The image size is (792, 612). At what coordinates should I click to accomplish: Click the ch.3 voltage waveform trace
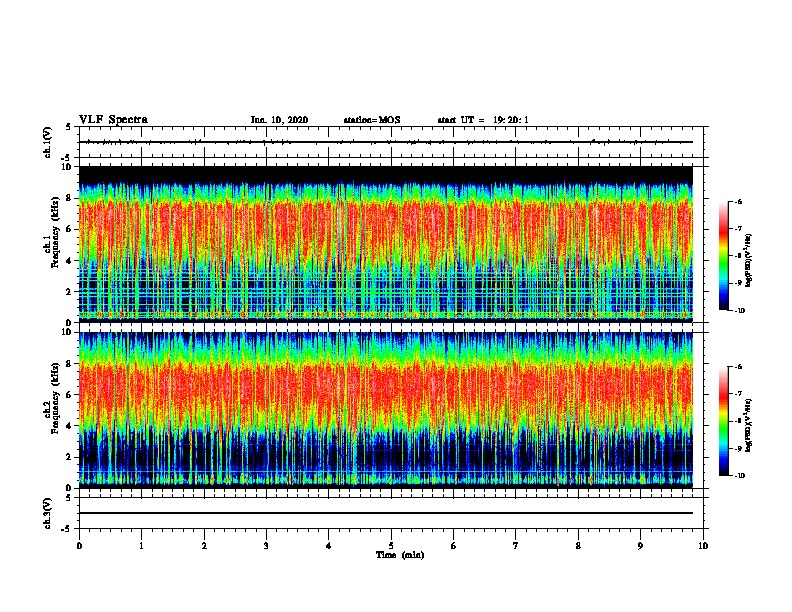(386, 513)
